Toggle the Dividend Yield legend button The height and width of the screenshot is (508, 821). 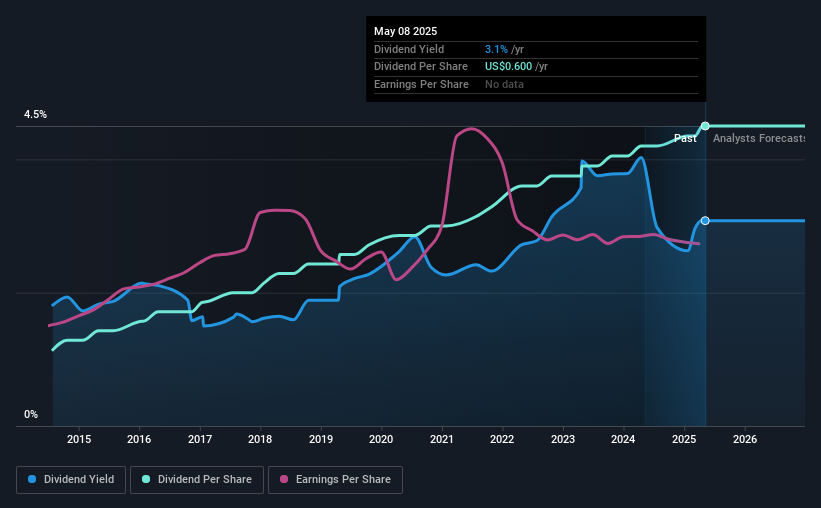(x=71, y=480)
